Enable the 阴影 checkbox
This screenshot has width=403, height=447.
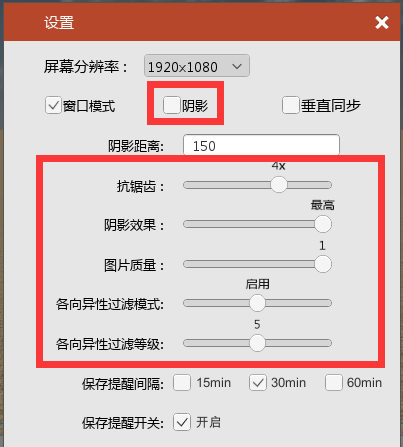click(172, 105)
